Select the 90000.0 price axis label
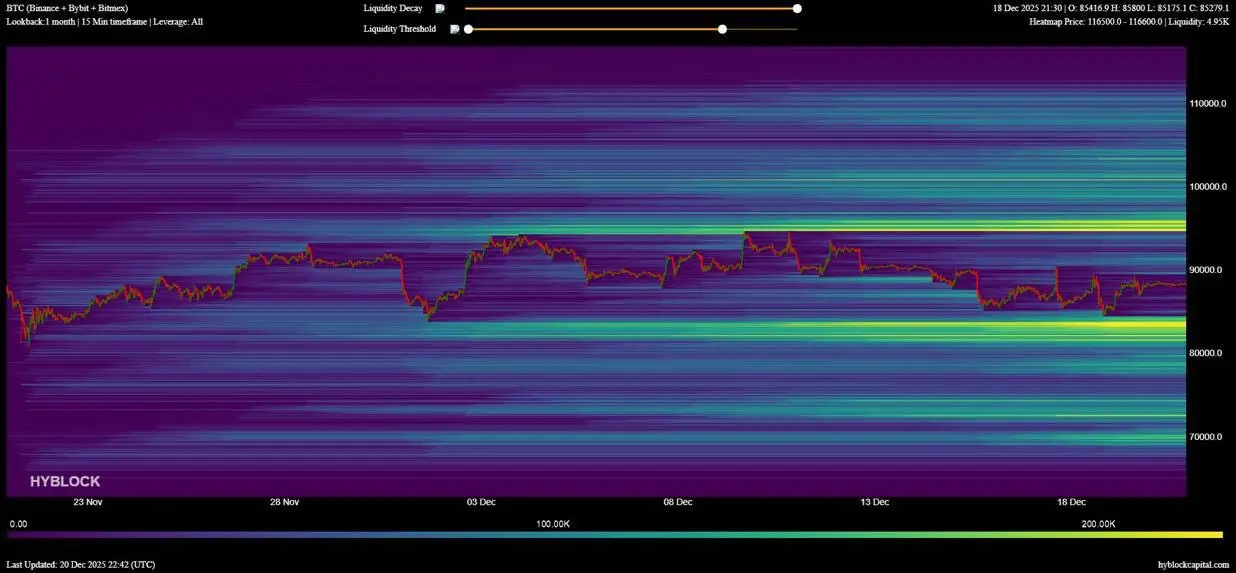 click(x=1209, y=270)
